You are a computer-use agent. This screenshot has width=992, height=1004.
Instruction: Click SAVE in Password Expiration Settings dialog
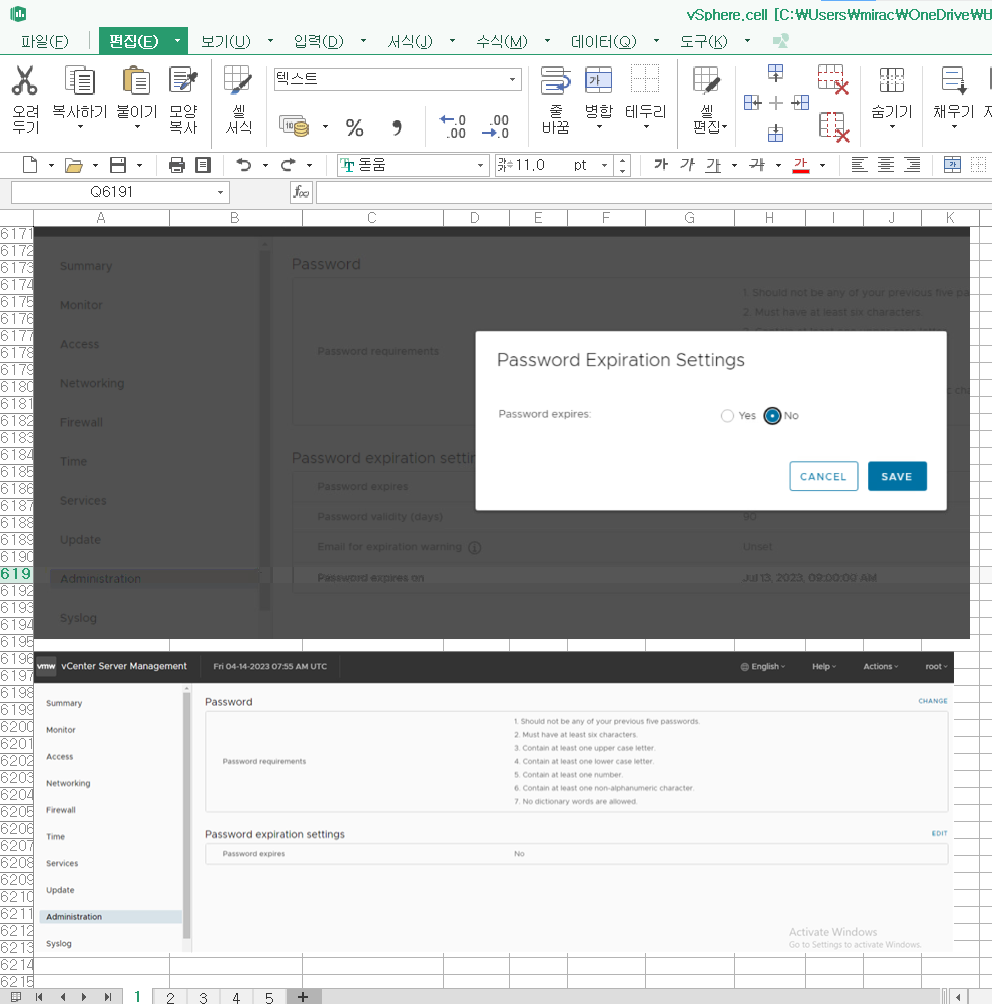click(897, 476)
